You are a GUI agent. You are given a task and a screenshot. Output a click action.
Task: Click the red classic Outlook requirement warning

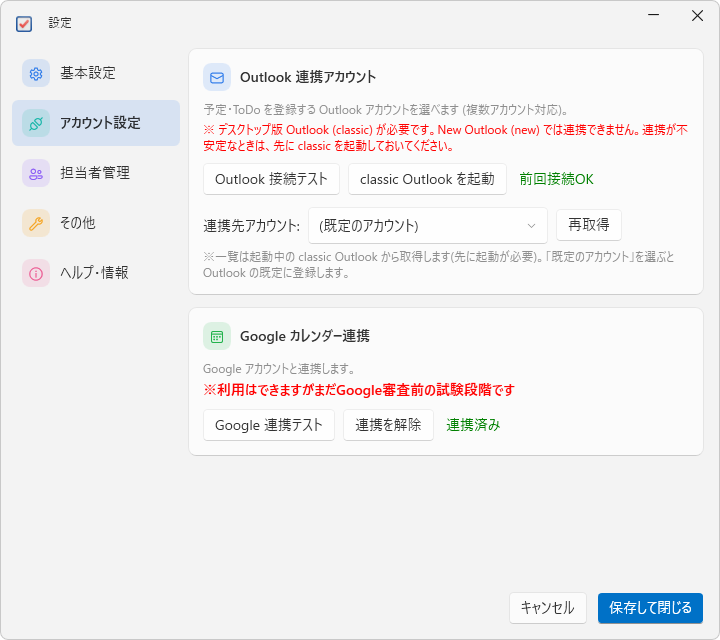[x=445, y=138]
